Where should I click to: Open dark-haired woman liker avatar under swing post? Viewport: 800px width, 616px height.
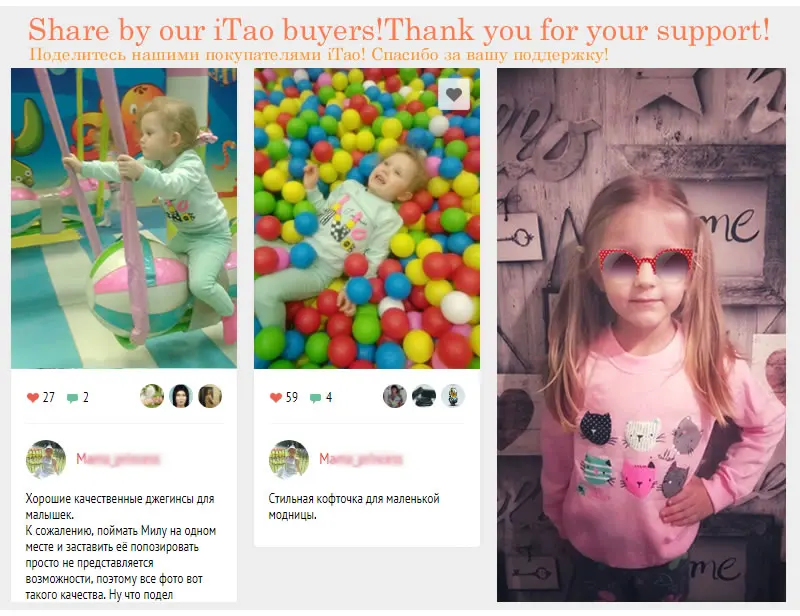coord(181,396)
